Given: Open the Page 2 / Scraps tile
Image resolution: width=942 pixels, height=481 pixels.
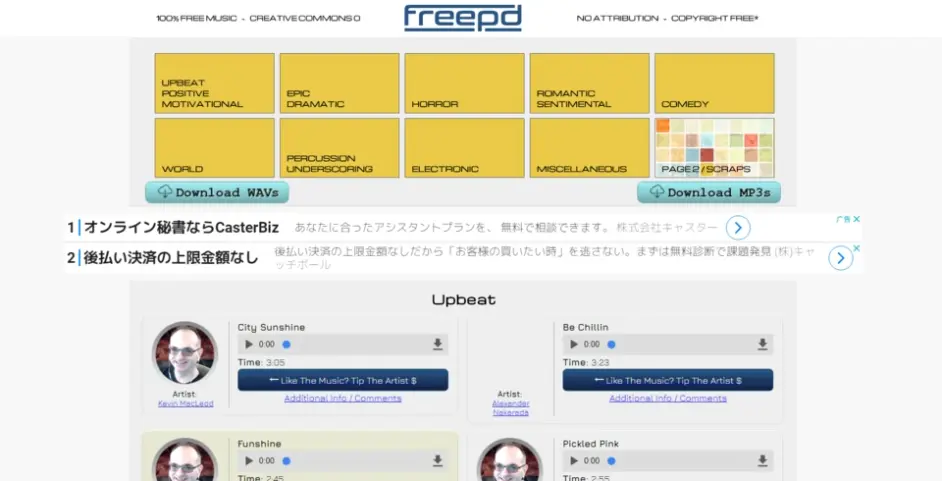Looking at the screenshot, I should (x=714, y=148).
